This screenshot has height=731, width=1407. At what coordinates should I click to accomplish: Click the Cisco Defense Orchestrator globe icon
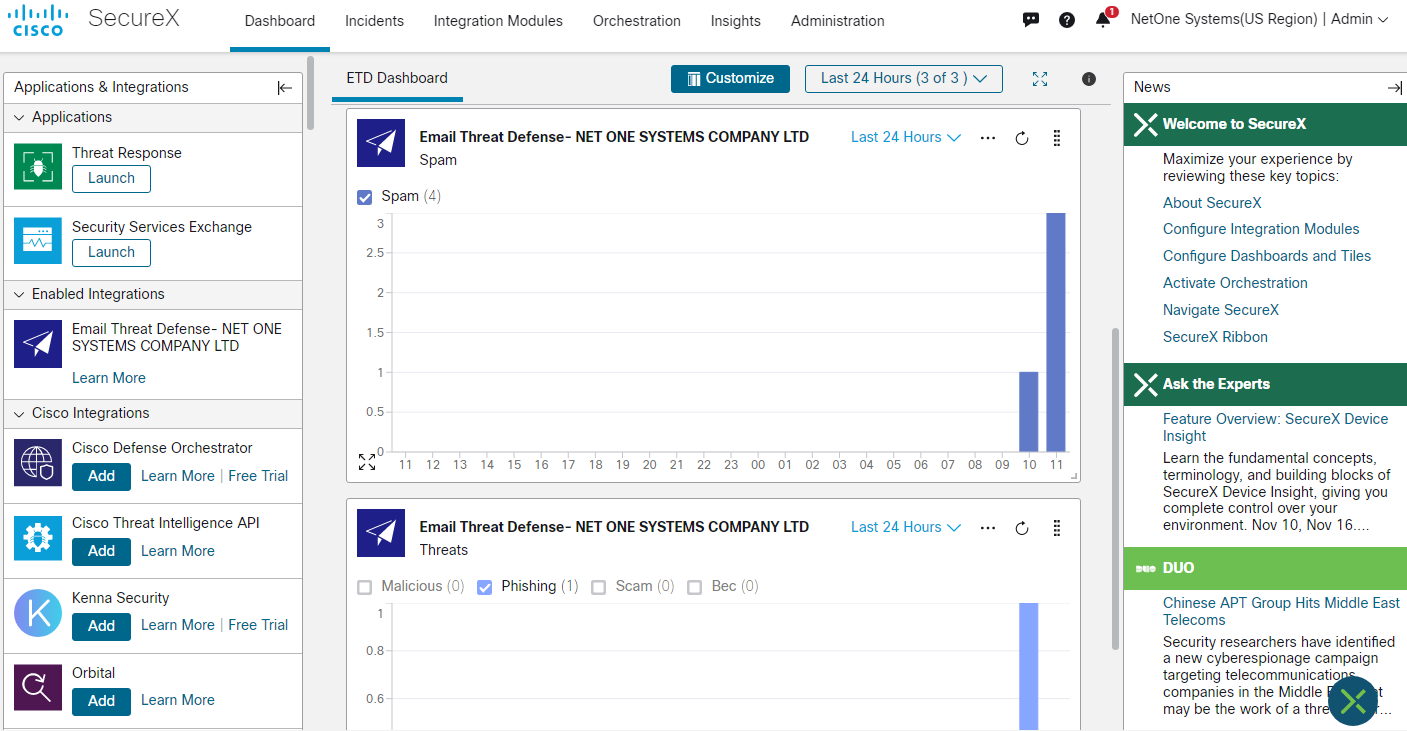pos(38,462)
